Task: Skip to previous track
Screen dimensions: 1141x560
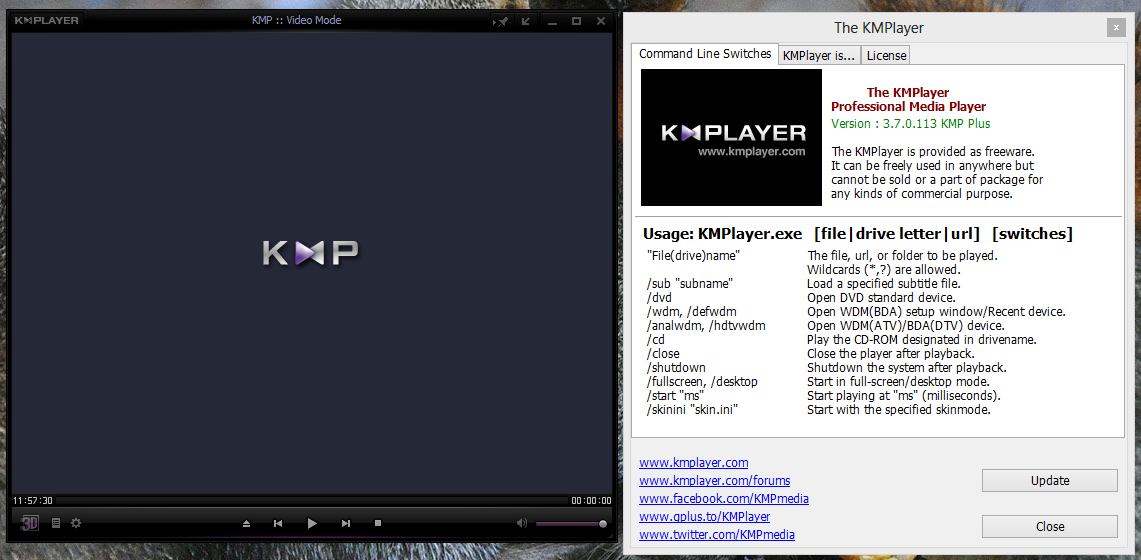Action: (x=278, y=523)
